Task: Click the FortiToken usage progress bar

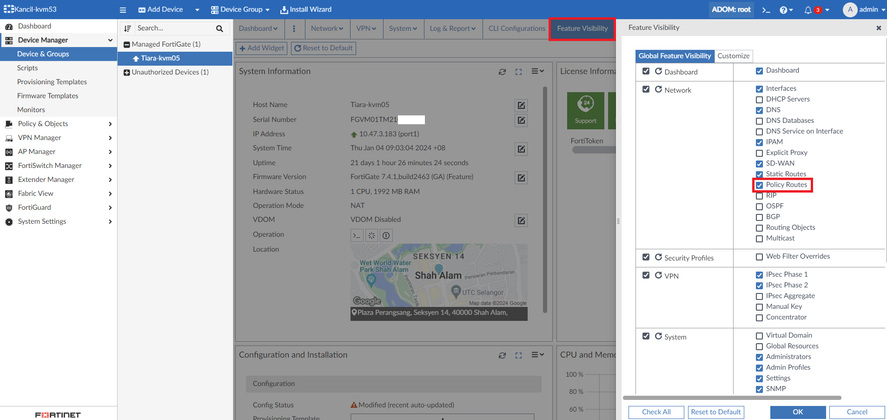Action: click(x=594, y=151)
